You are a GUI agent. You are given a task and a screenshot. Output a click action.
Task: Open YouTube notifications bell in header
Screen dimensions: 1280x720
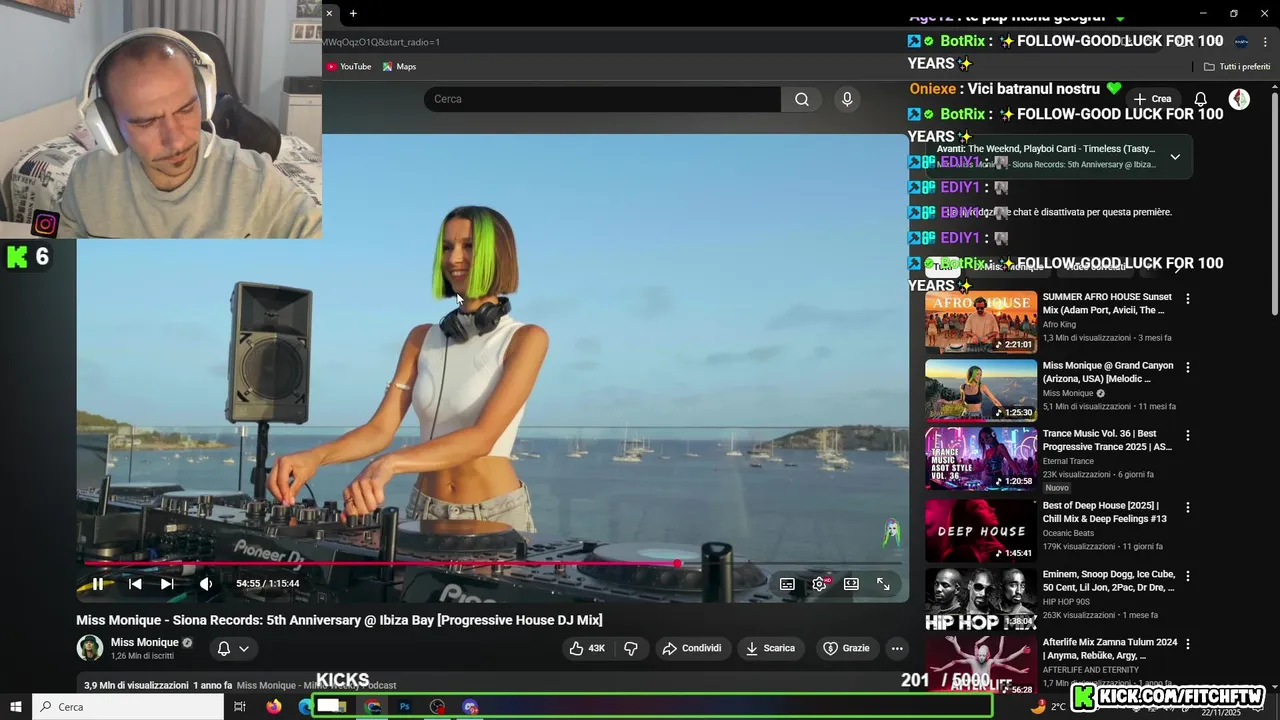1201,99
